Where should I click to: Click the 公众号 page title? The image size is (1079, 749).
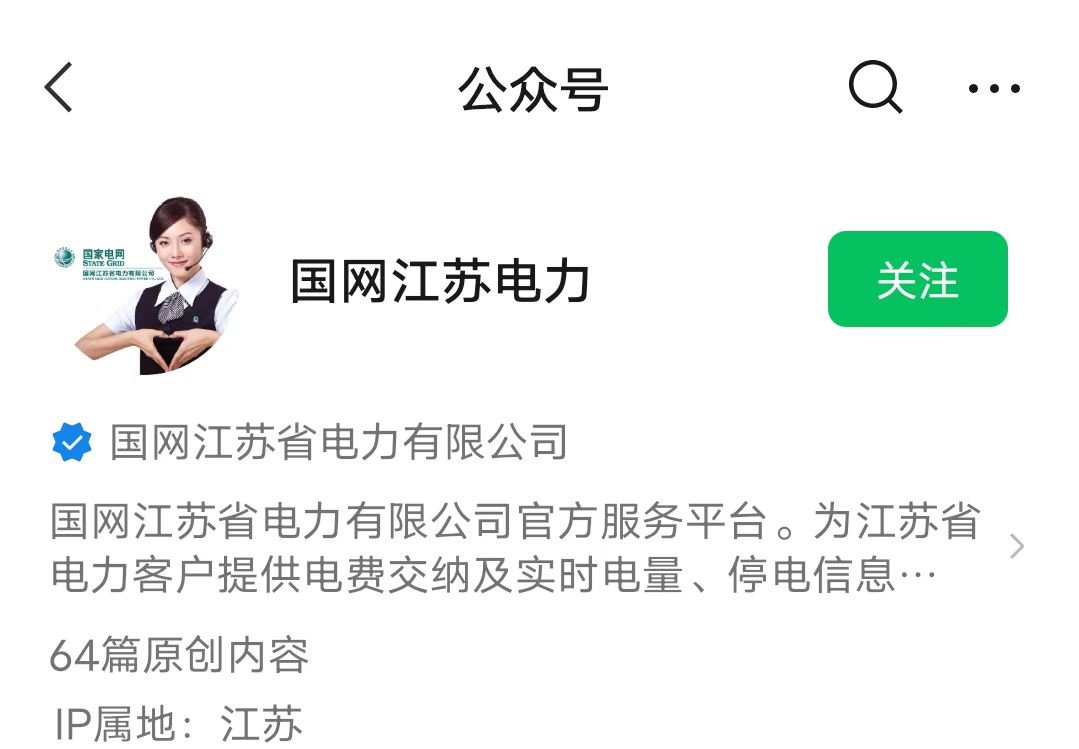(533, 89)
